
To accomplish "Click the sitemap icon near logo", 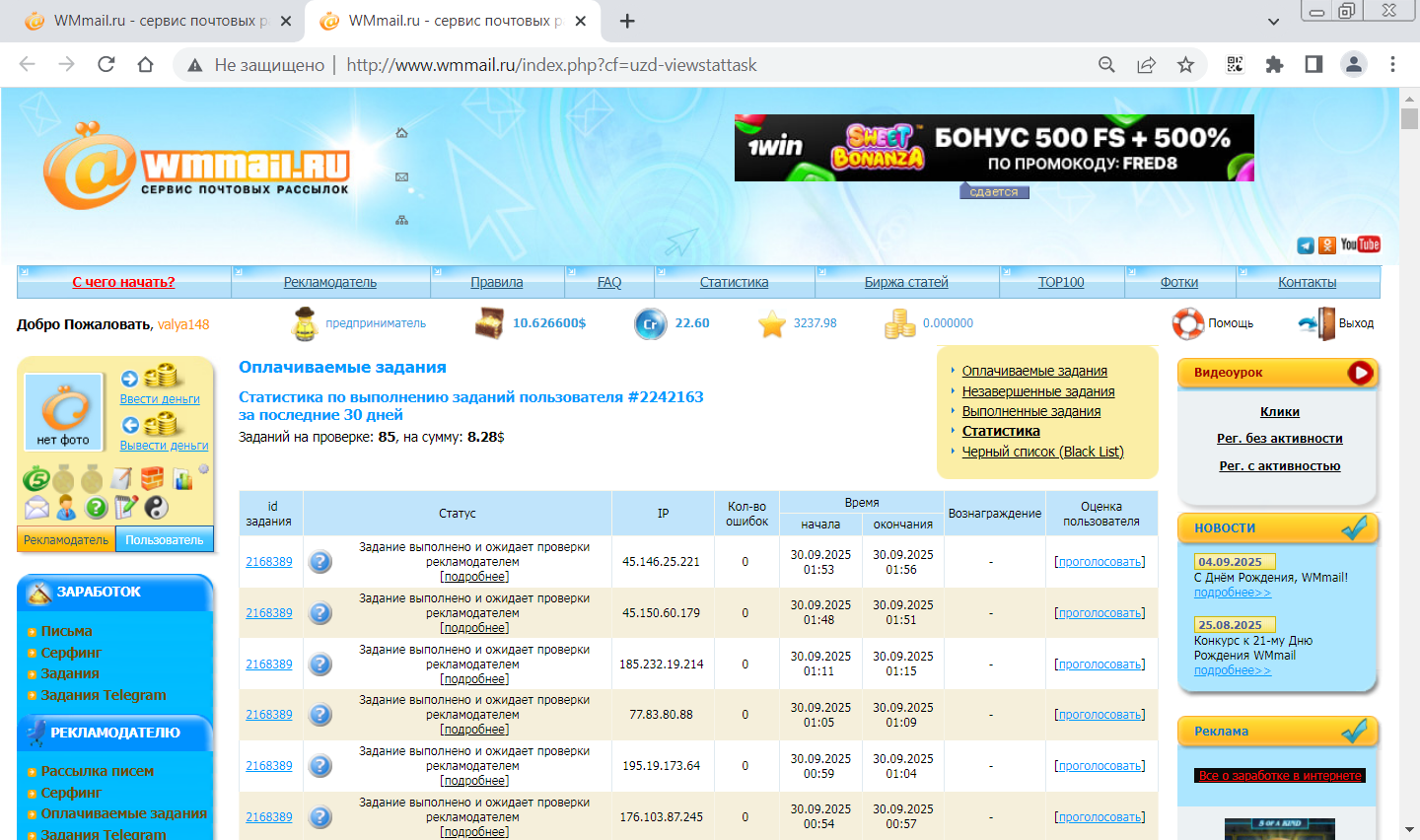I will [x=401, y=220].
